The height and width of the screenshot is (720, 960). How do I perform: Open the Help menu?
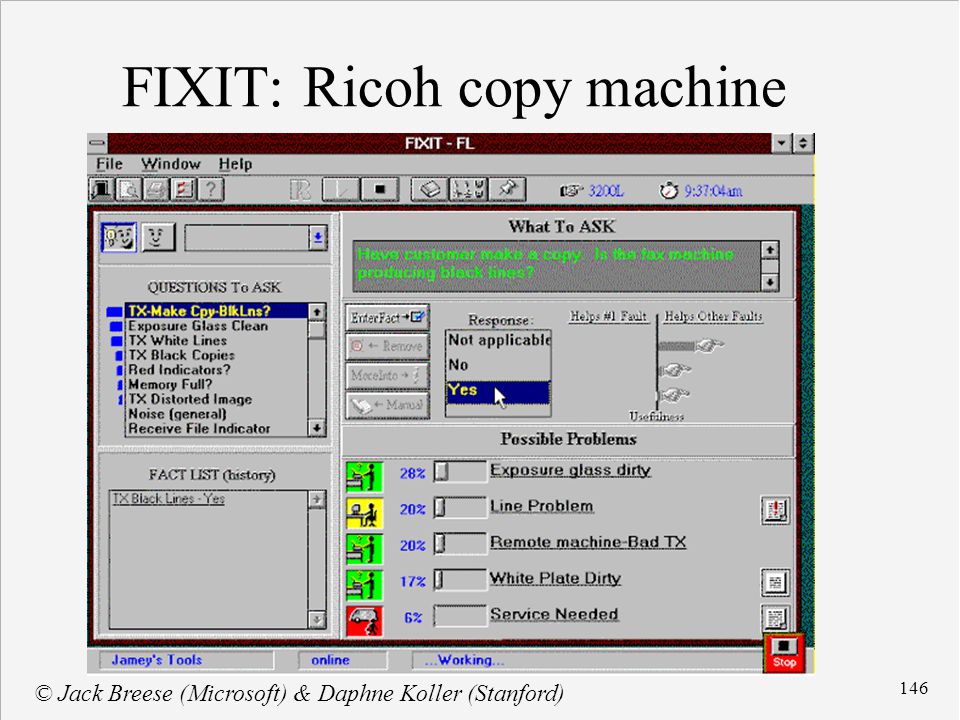236,164
